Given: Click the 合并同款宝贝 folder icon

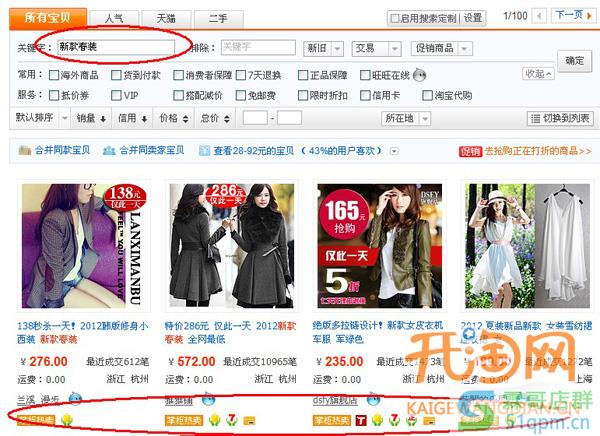Looking at the screenshot, I should coord(24,150).
